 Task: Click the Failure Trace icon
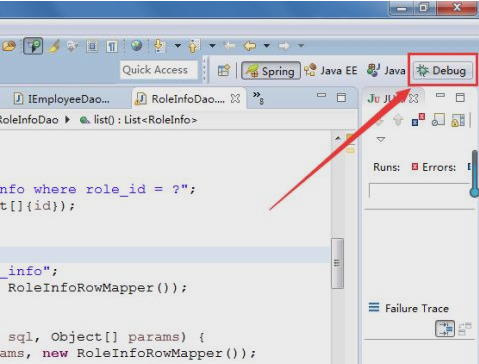tap(374, 307)
